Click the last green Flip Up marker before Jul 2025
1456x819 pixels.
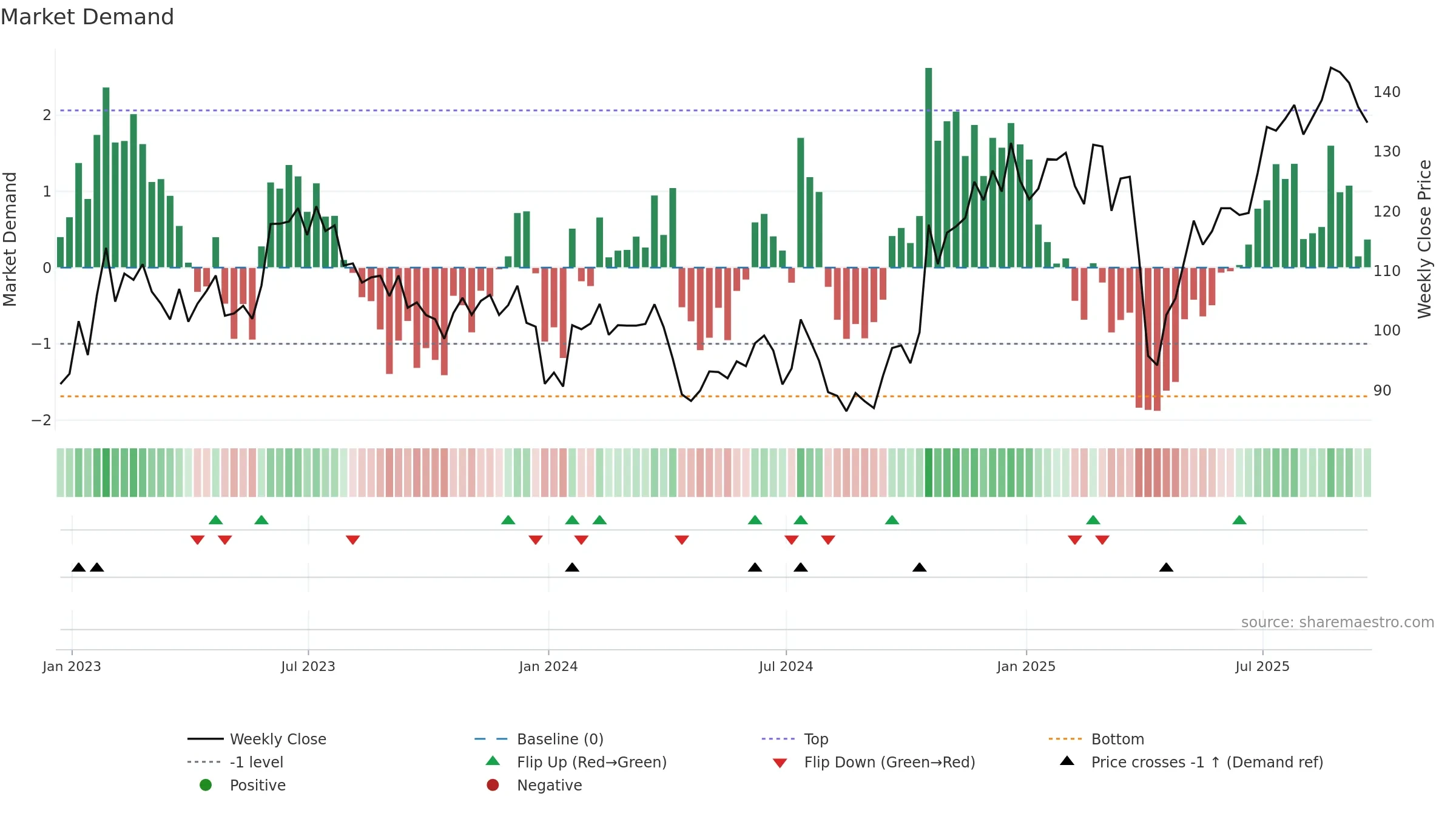tap(1239, 520)
